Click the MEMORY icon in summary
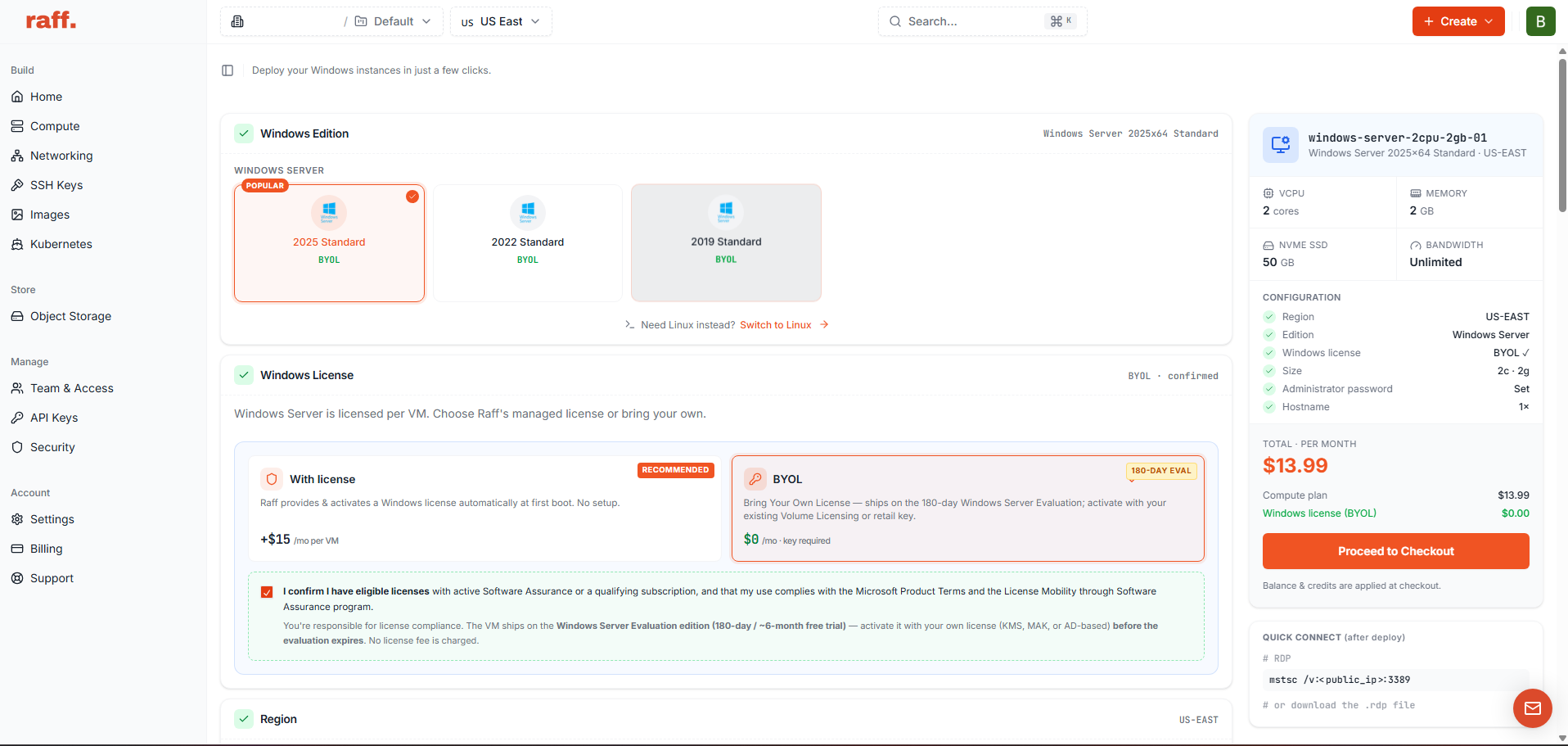Screen dimensions: 1568x746 click(1415, 193)
